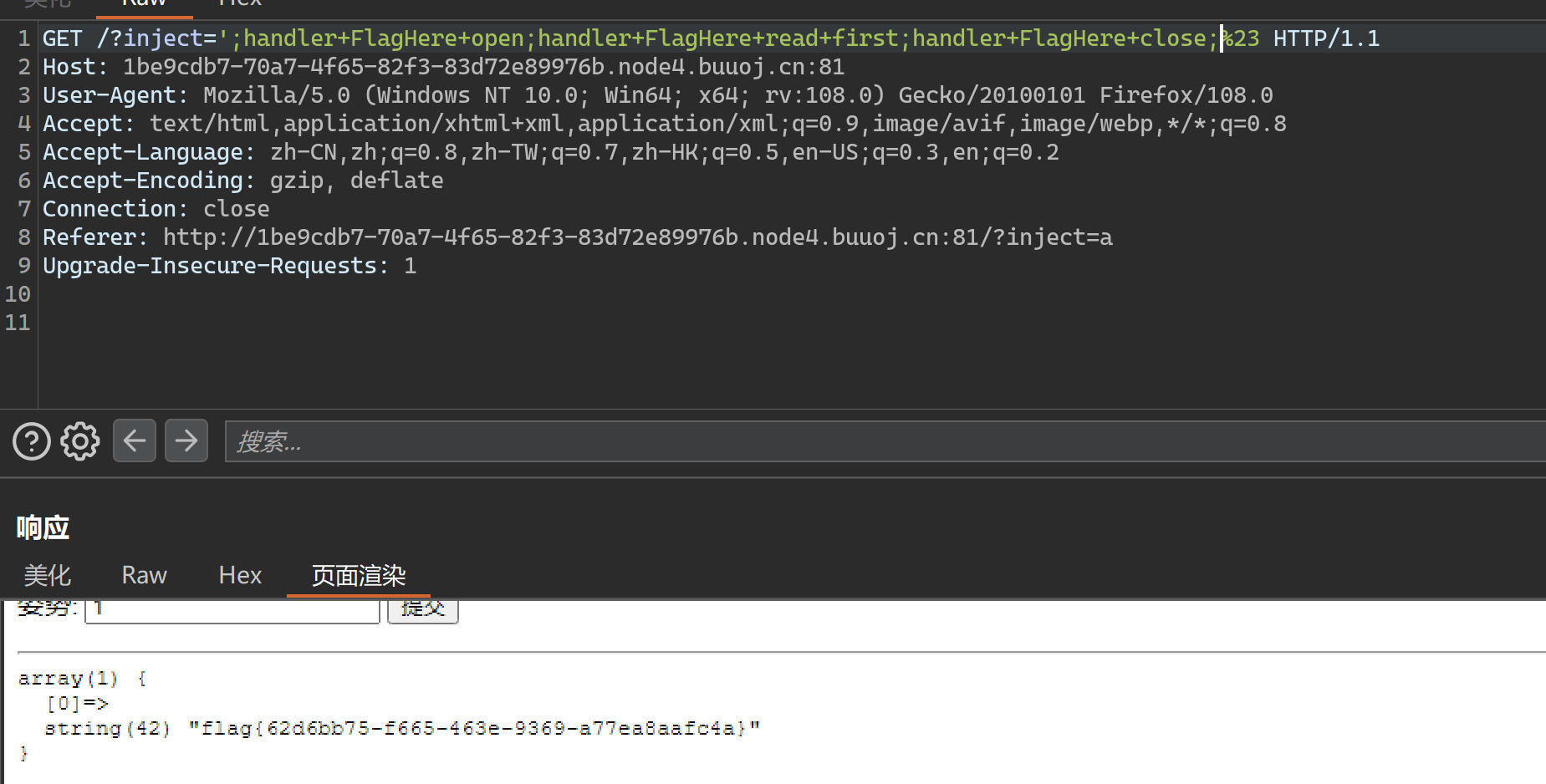Open the help question mark icon
The image size is (1546, 784).
[32, 441]
